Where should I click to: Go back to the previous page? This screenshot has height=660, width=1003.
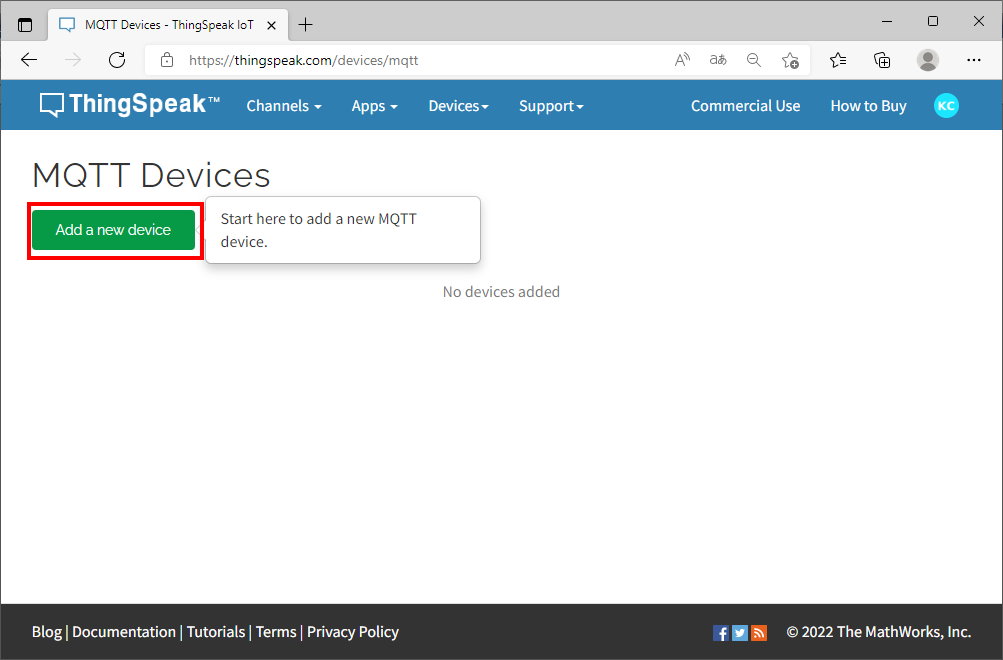[29, 60]
